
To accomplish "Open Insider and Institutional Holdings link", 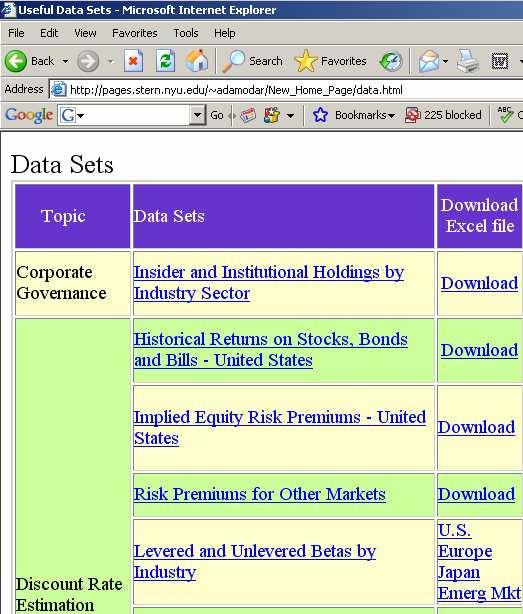I will [269, 283].
